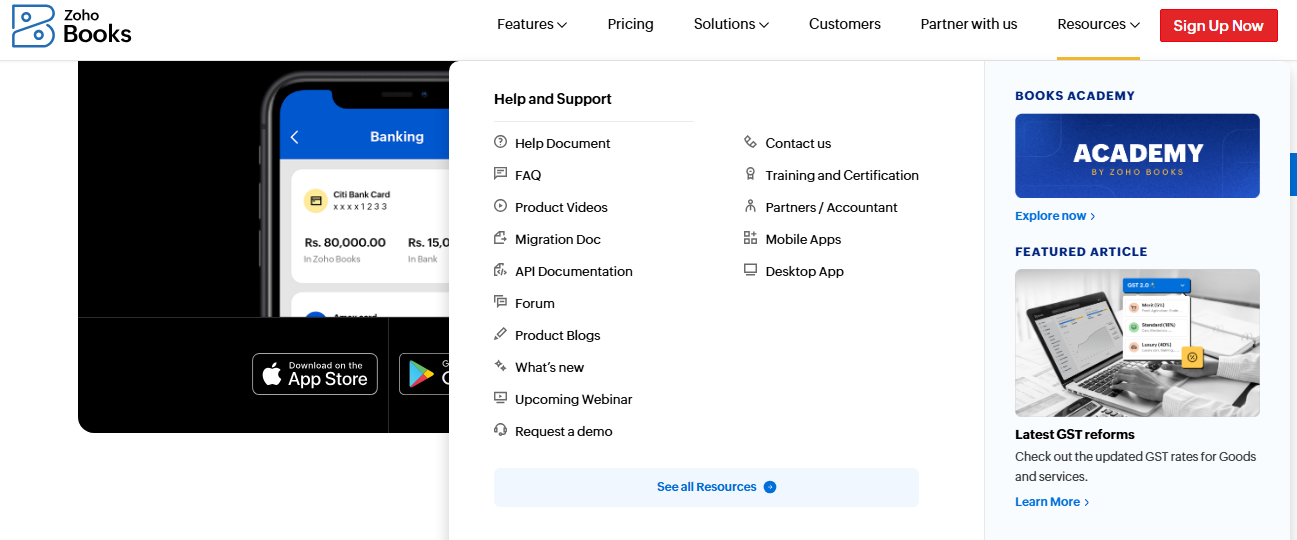Click the Request a demo headset icon
This screenshot has width=1297, height=540.
(501, 431)
